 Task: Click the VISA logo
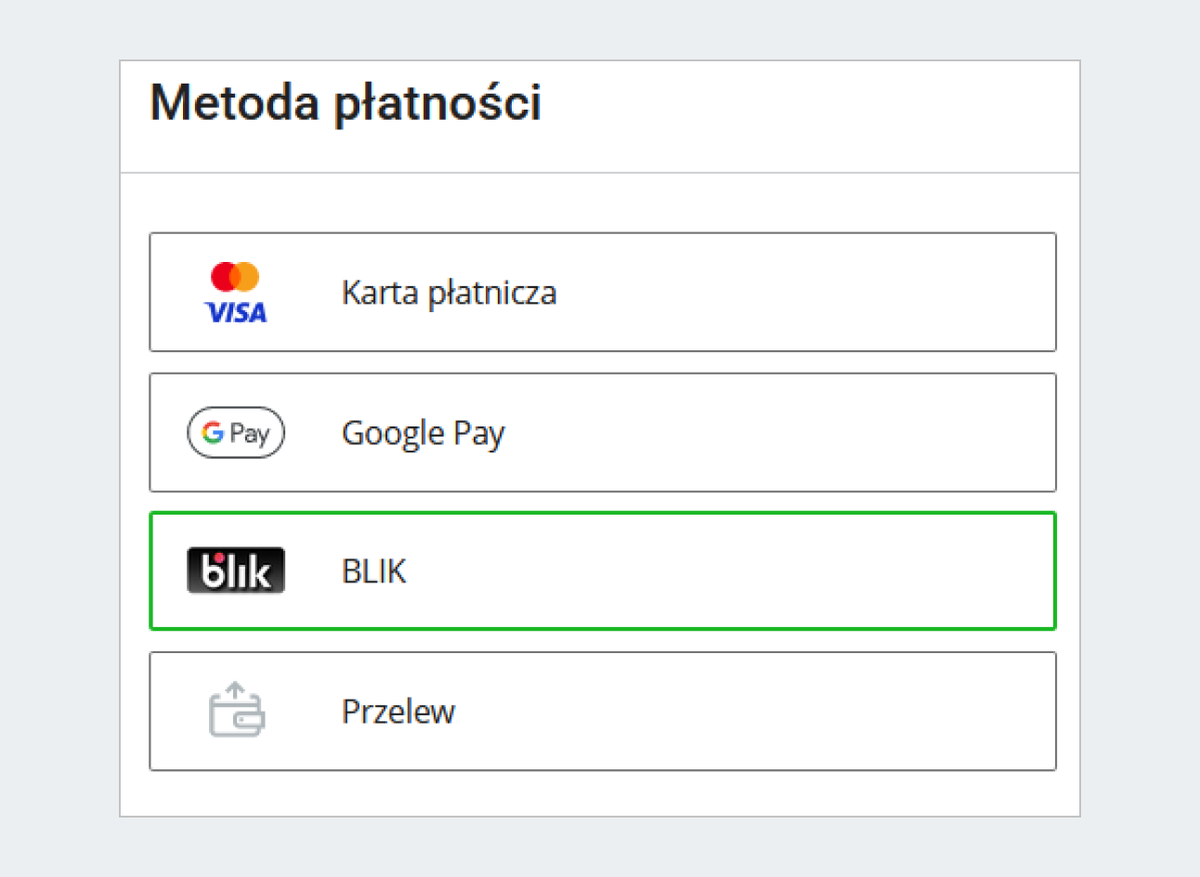(236, 310)
